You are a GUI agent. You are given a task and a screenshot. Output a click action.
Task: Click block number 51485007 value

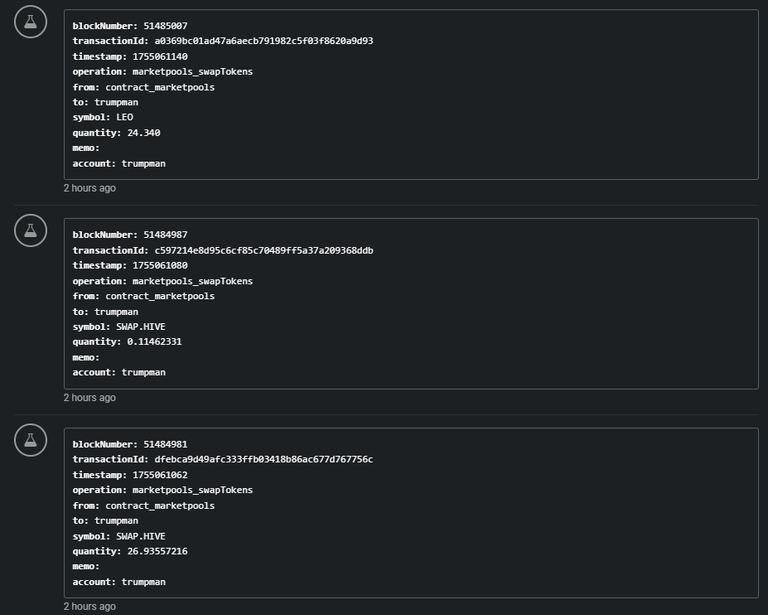[165, 26]
